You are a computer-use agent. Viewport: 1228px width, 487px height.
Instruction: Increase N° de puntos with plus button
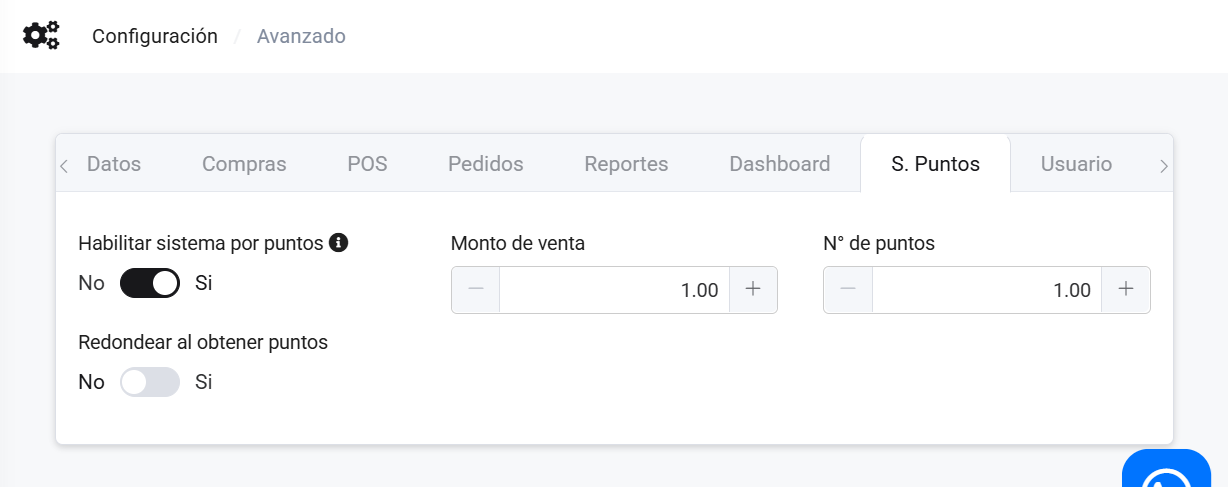[1125, 290]
